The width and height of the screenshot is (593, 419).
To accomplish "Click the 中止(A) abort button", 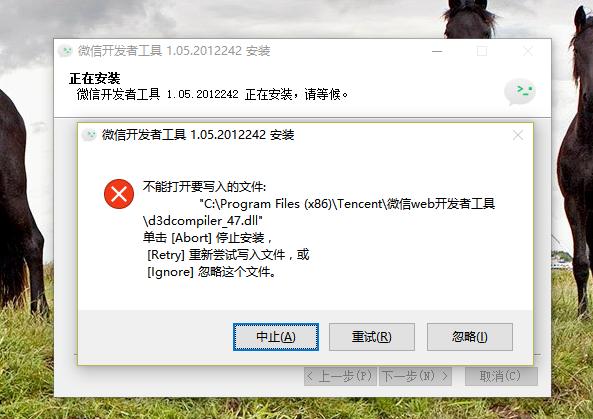I will point(276,337).
